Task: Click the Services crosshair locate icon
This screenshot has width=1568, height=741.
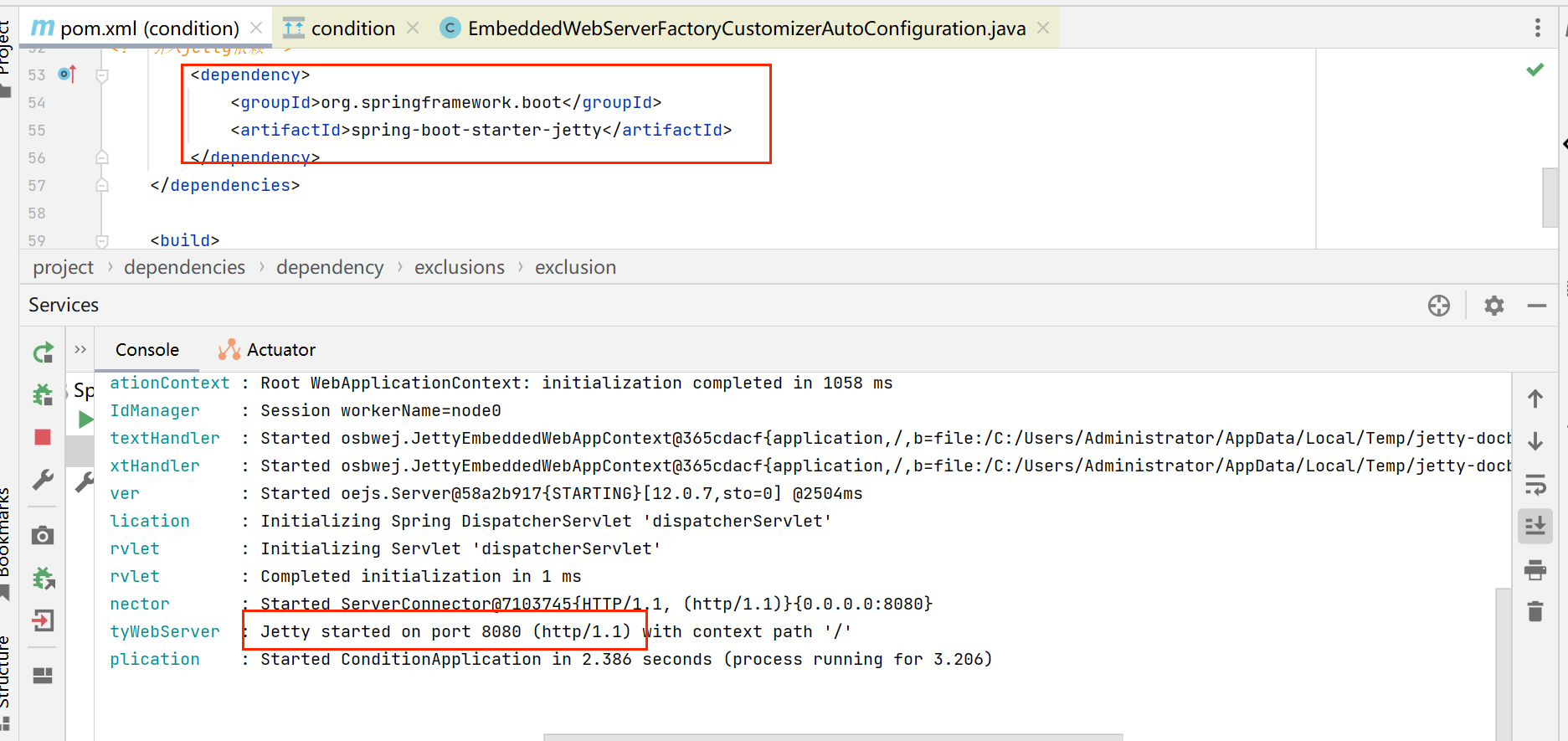Action: [1439, 306]
